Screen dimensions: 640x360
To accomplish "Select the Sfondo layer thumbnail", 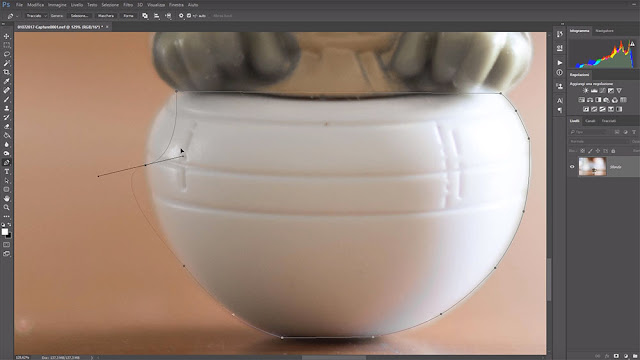I will click(x=593, y=167).
